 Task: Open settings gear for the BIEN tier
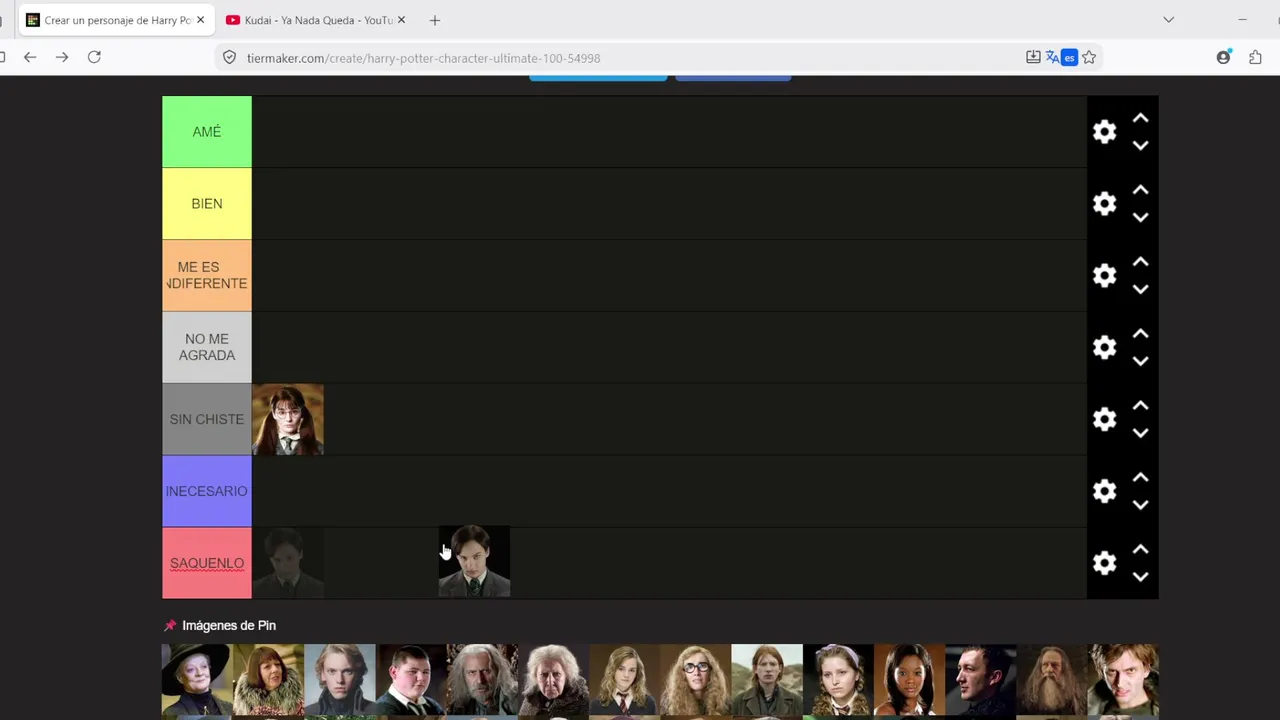1104,204
